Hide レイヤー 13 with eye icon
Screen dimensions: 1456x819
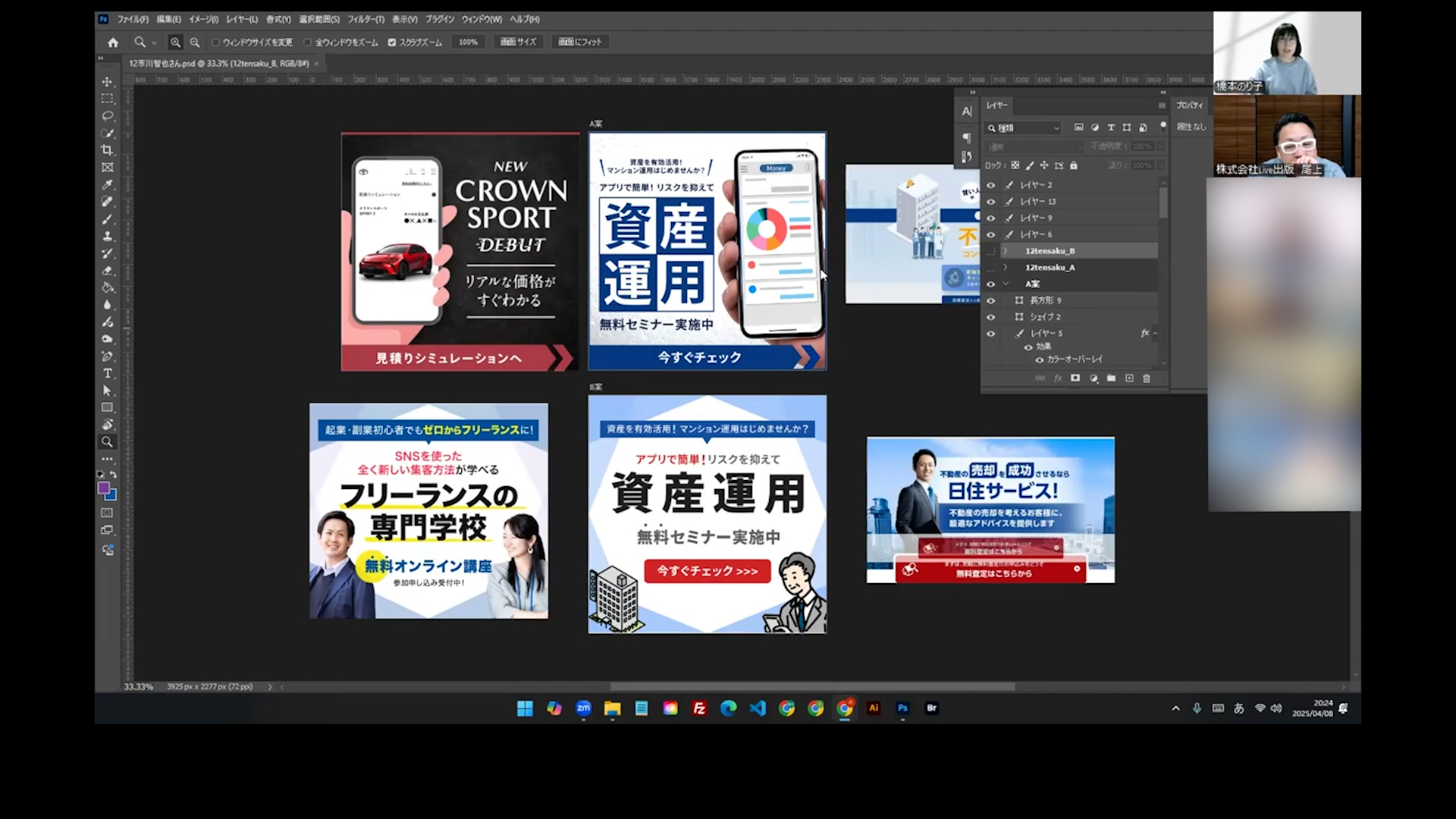(x=990, y=202)
